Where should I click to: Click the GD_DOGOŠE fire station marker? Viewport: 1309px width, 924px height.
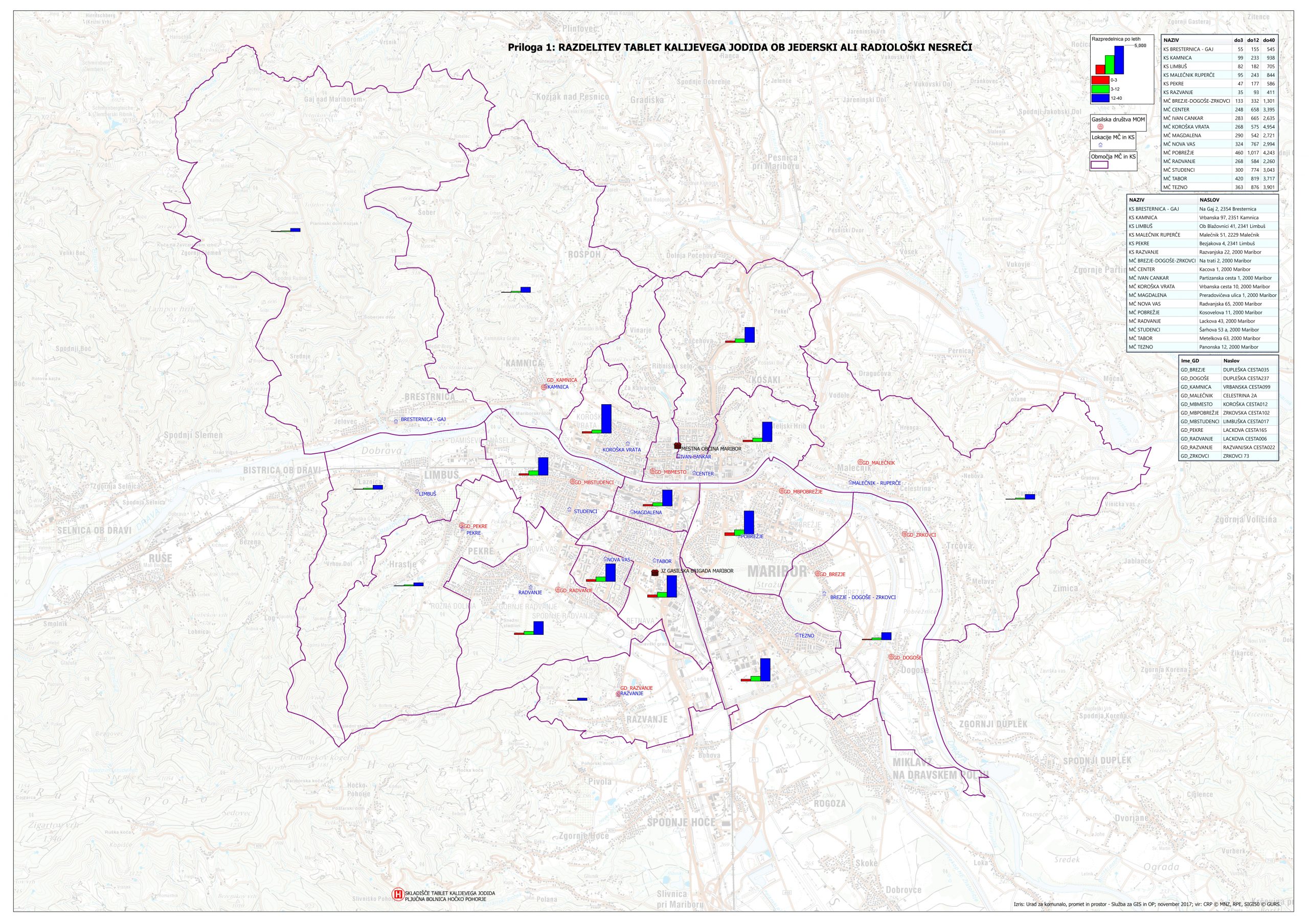pos(891,657)
